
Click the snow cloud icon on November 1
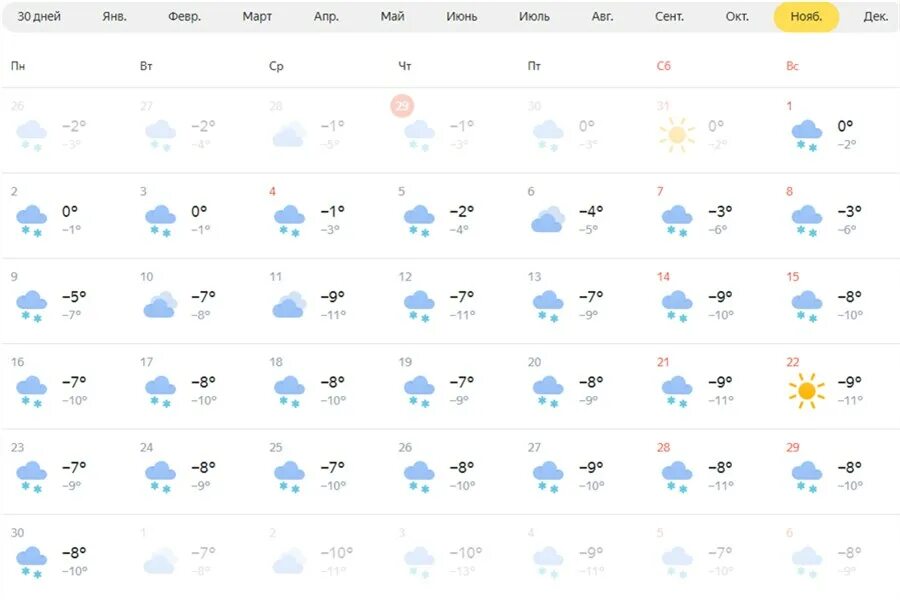(806, 136)
